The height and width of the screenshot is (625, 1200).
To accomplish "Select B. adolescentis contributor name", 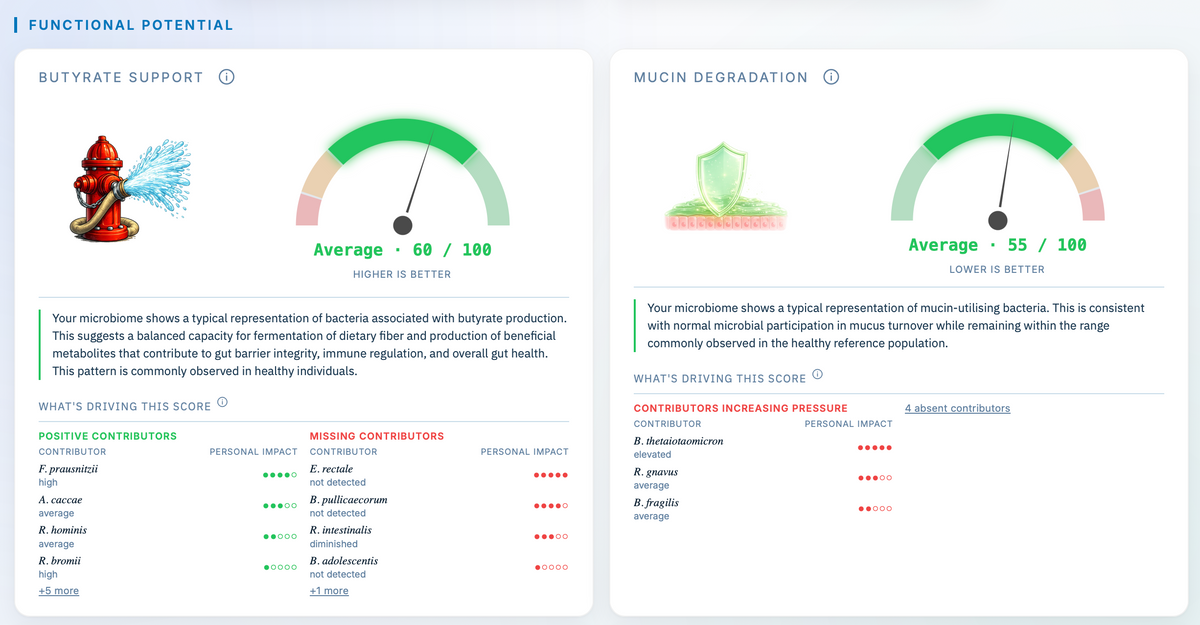I will [x=344, y=561].
